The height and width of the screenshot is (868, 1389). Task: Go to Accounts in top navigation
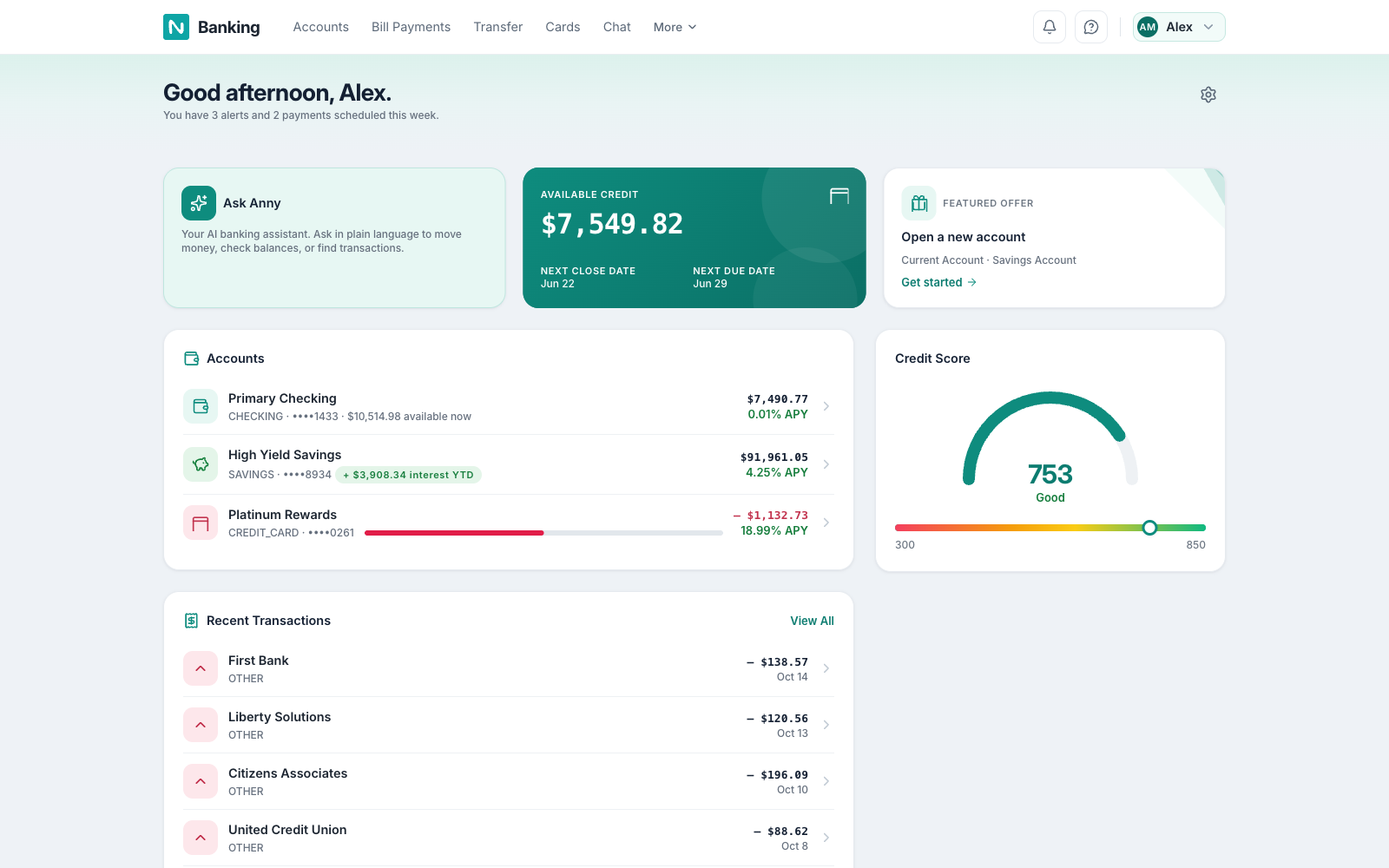(x=321, y=27)
